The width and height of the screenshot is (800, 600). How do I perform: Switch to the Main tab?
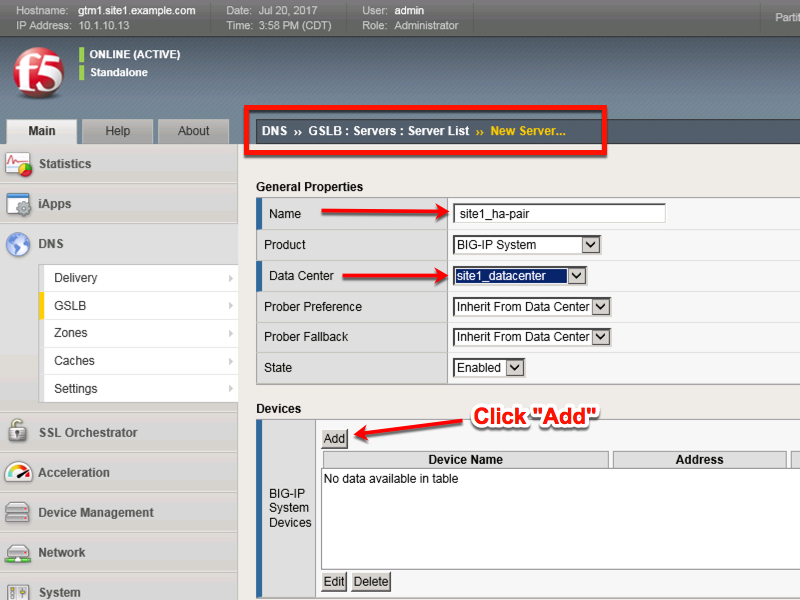(x=42, y=131)
